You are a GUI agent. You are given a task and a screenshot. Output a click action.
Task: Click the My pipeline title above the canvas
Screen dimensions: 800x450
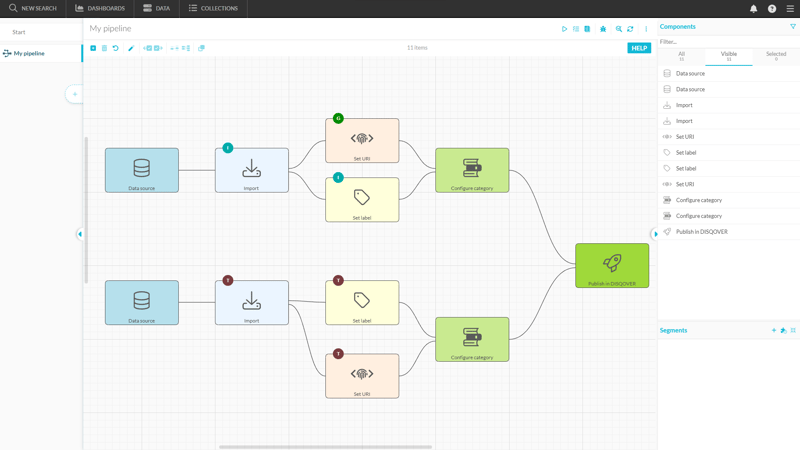[110, 29]
